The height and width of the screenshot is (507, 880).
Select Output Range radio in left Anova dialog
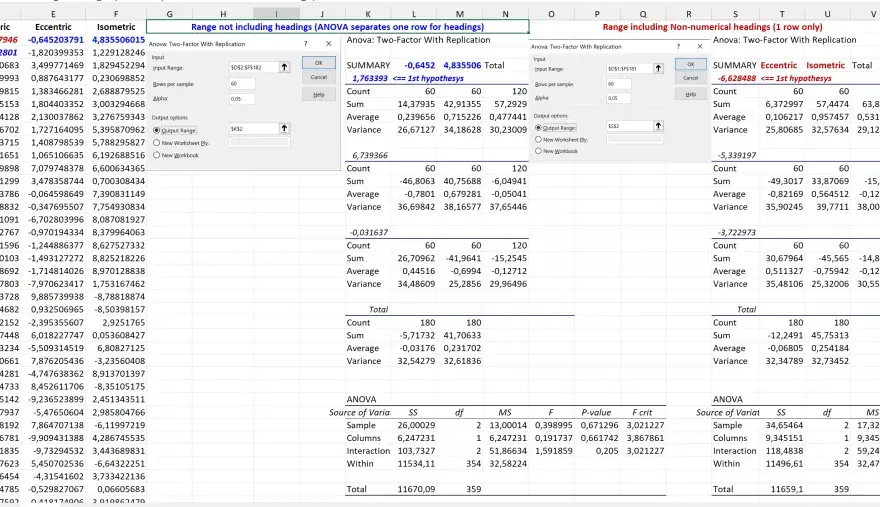157,130
